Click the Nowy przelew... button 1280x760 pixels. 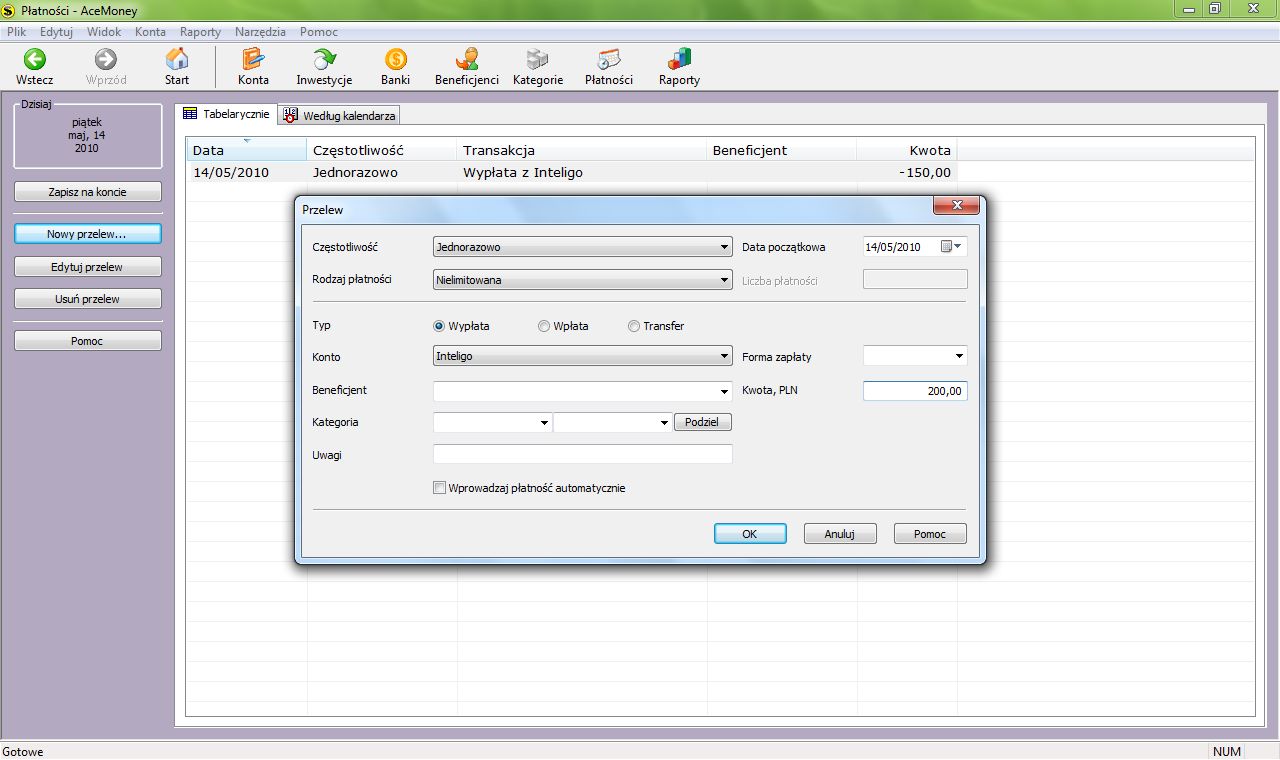point(88,234)
